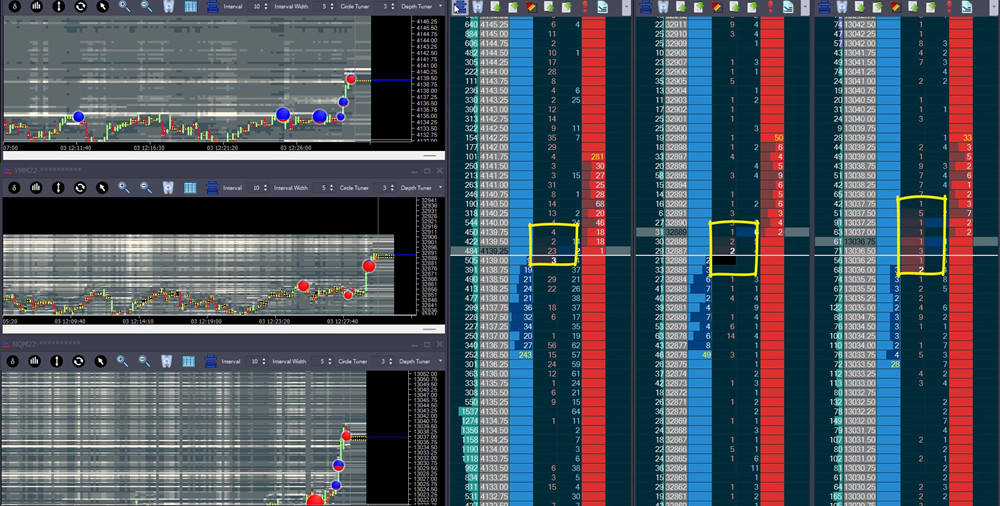Zoom in on the NQM22 chart

pyautogui.click(x=122, y=361)
